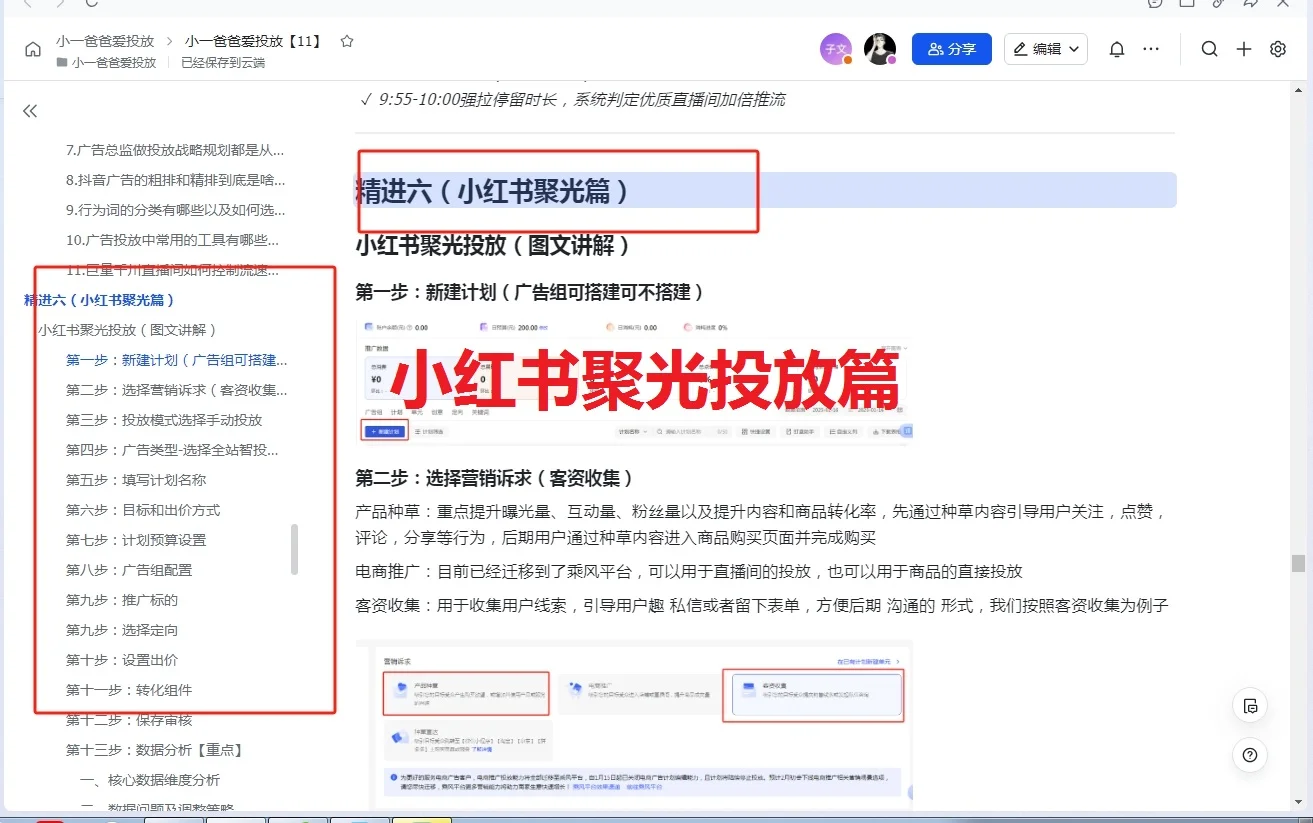Click the heading 小红书聚光投放（图文讲解）in document
Image resolution: width=1313 pixels, height=823 pixels.
tap(493, 245)
